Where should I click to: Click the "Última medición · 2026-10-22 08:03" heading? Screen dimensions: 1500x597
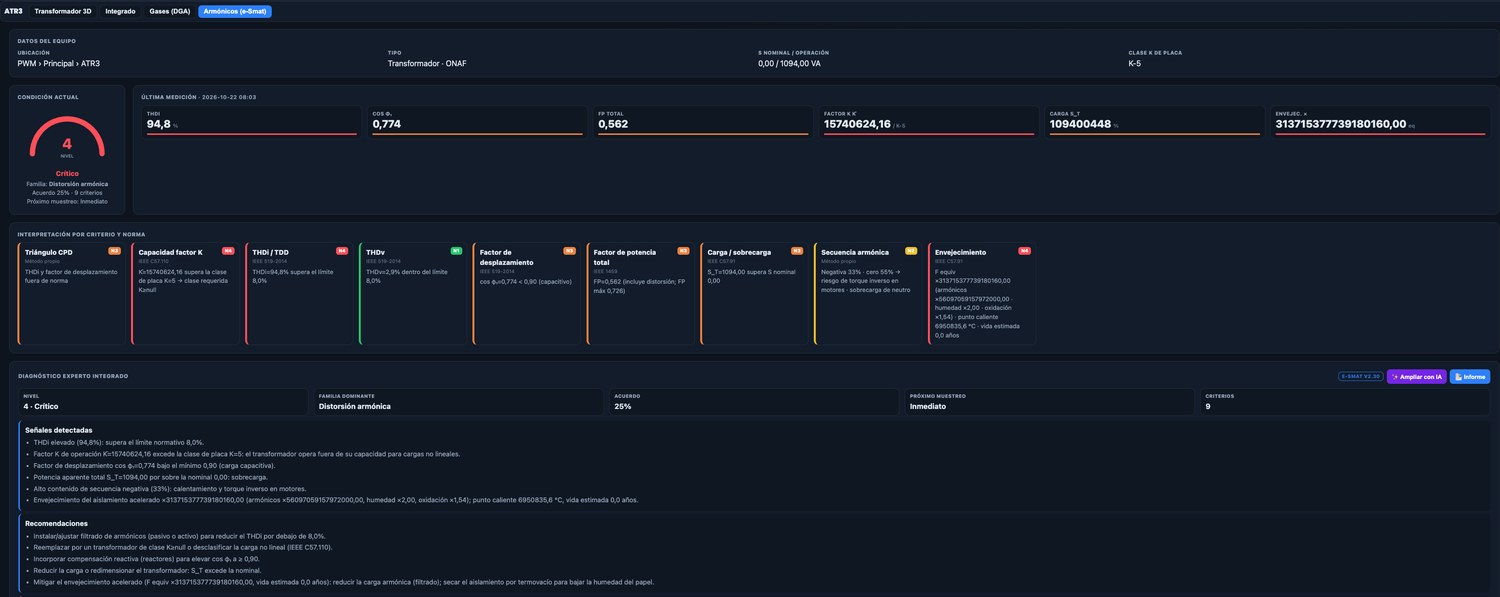pos(199,97)
